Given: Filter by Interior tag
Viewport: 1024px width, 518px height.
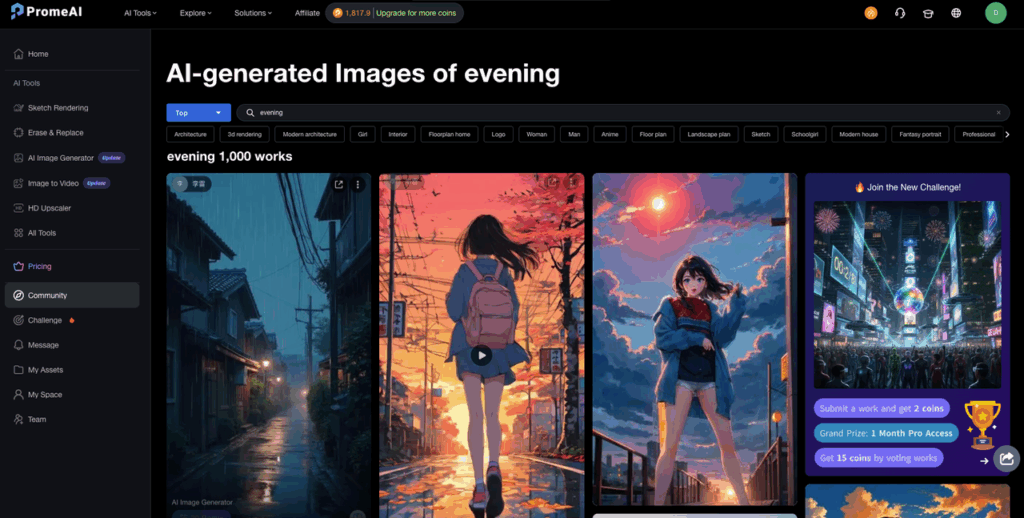Looking at the screenshot, I should [398, 135].
